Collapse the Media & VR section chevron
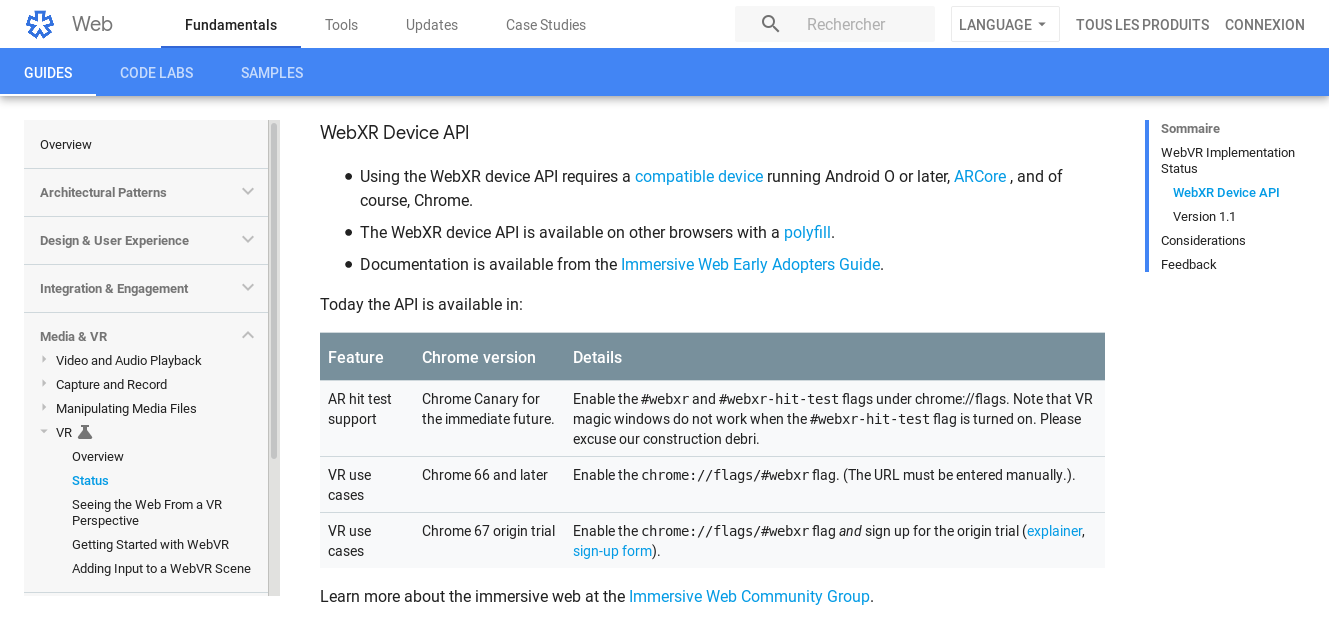The width and height of the screenshot is (1329, 620). 248,336
